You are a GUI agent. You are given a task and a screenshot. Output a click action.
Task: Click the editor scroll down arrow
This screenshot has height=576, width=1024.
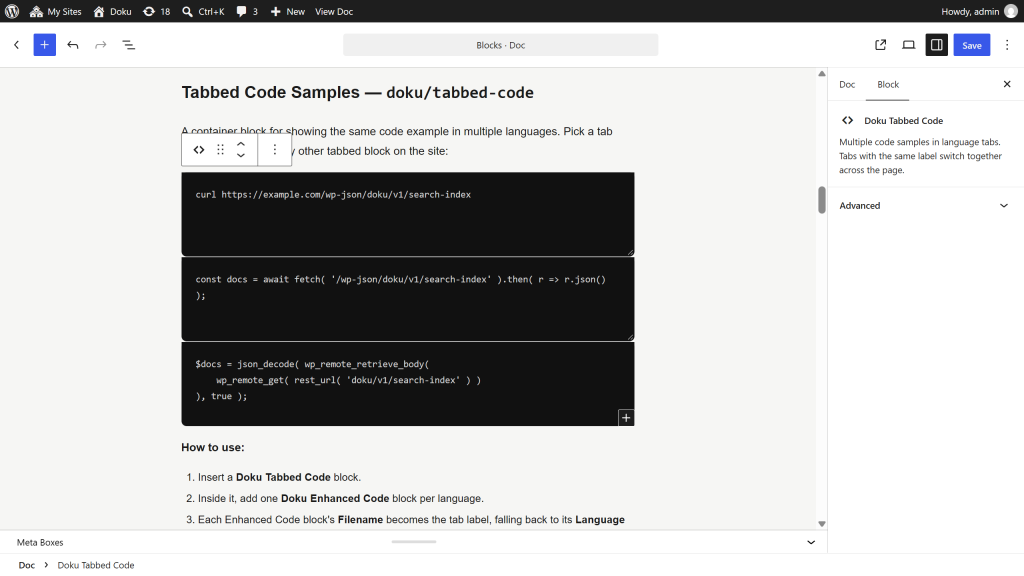point(822,524)
